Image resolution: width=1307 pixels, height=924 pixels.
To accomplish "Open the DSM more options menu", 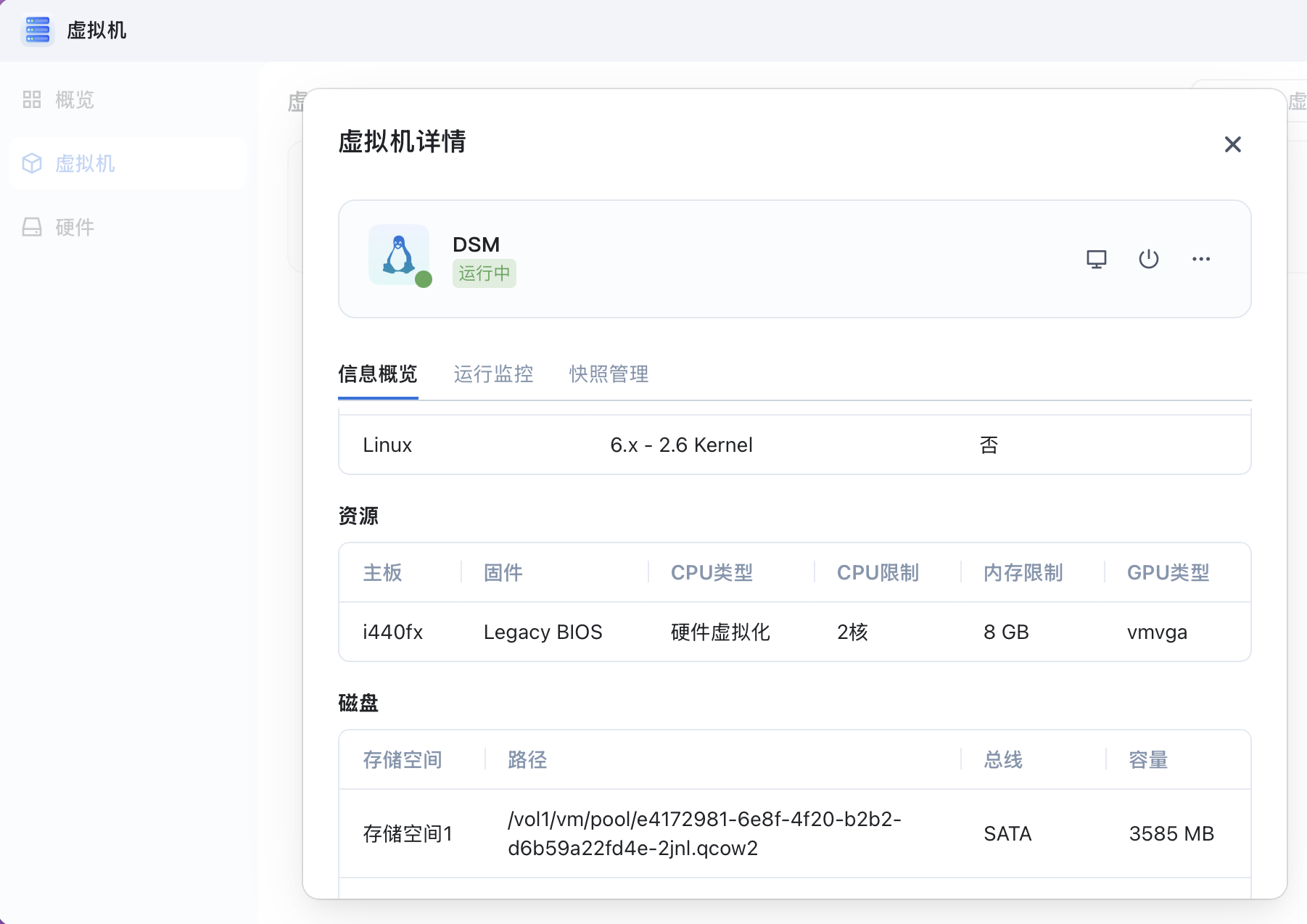I will click(x=1201, y=259).
